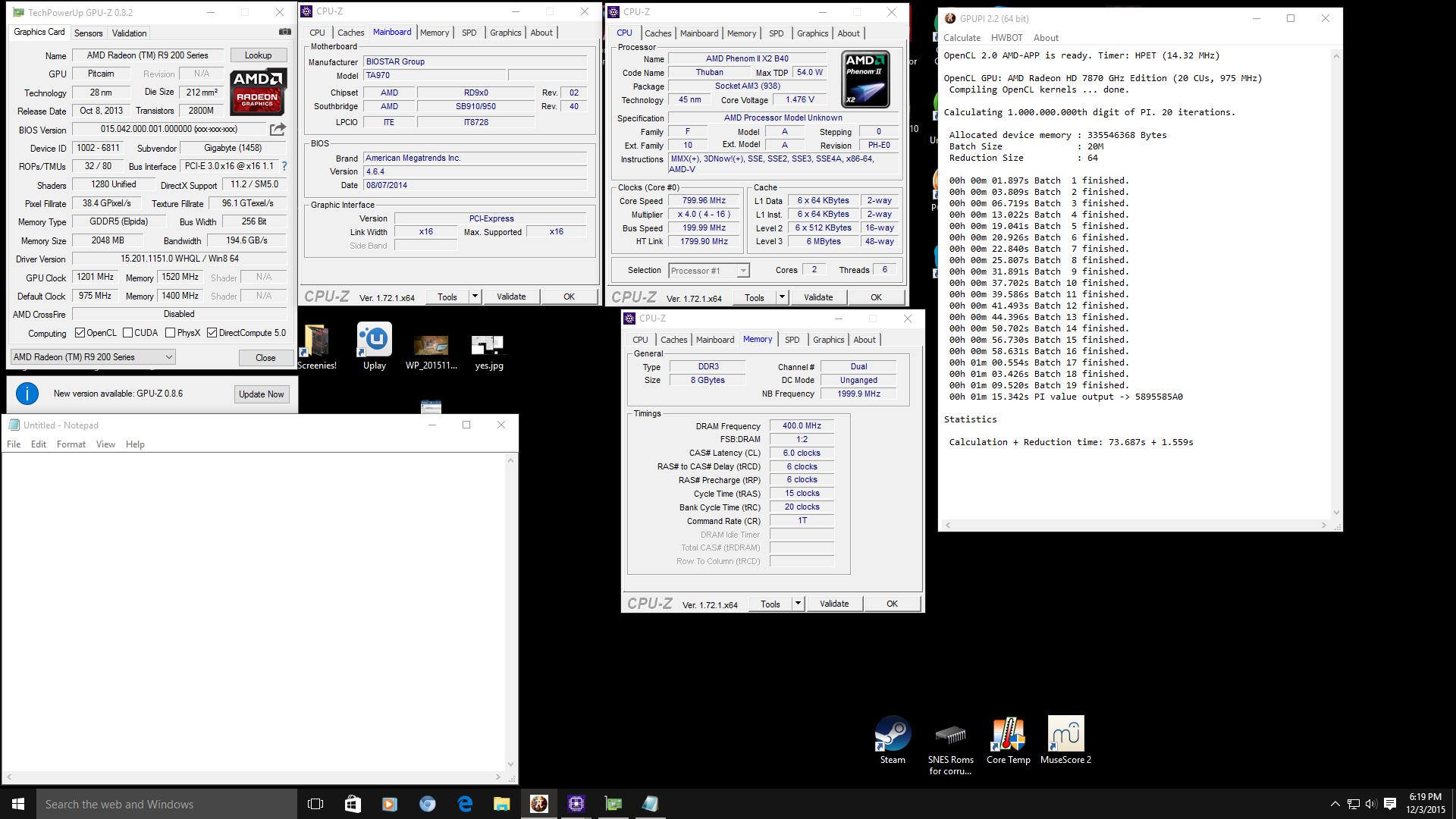Click Tools button in CPU tab CPU-Z window

coord(754,297)
